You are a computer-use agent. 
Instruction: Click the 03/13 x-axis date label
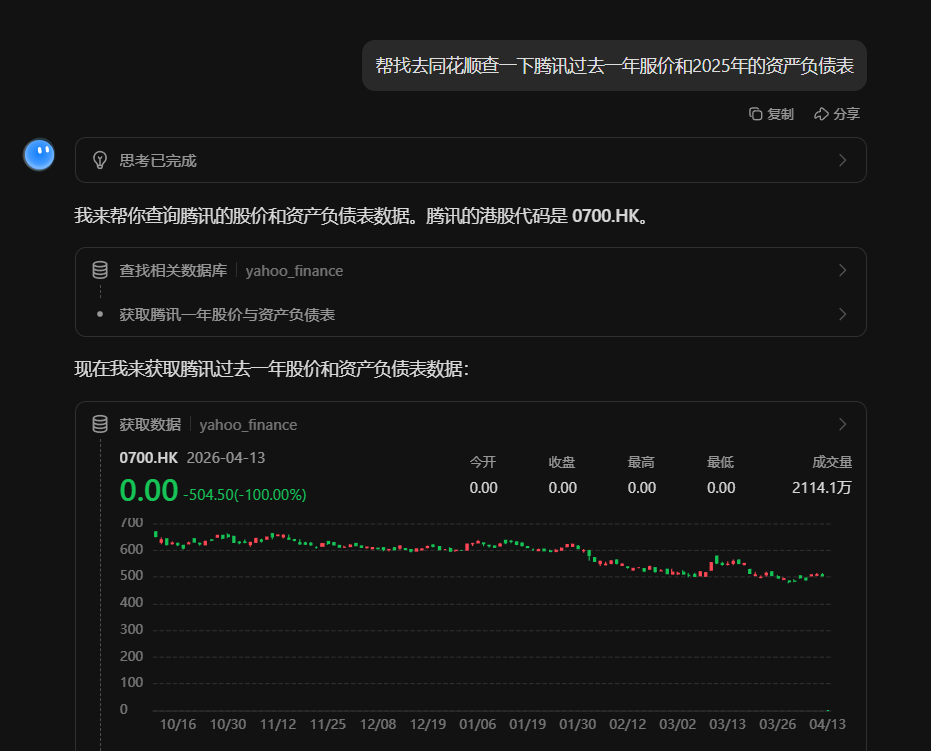click(727, 724)
